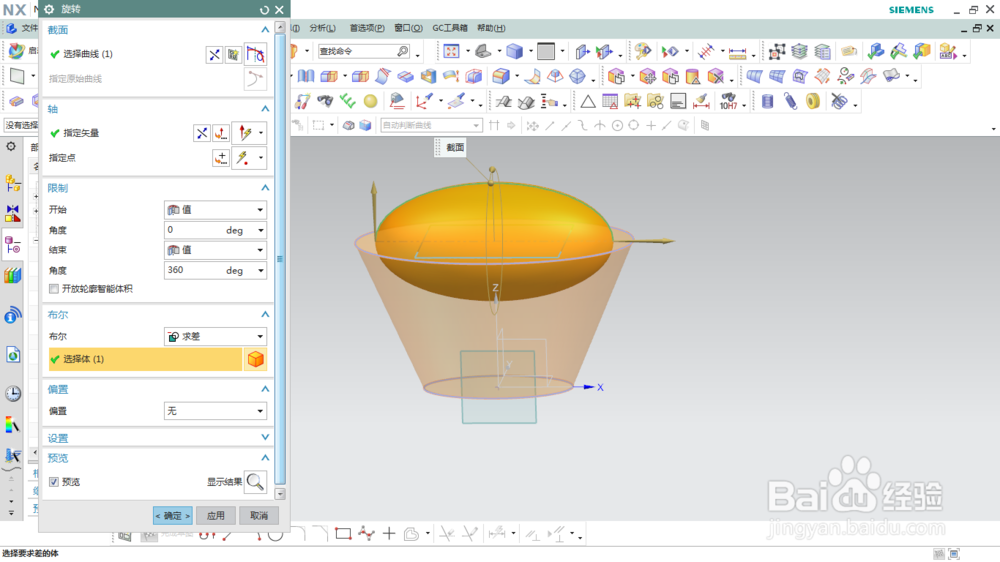The width and height of the screenshot is (1000, 562).
Task: Click the Fit view icon in toolbar
Action: tap(451, 51)
